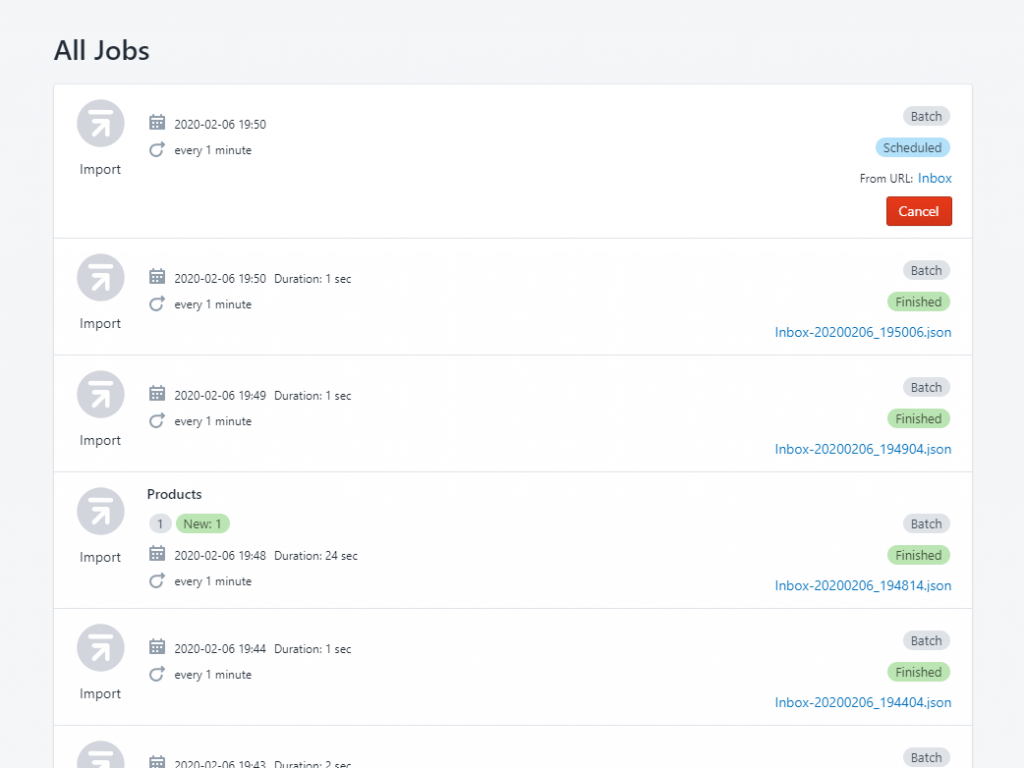Click the recurring schedule icon on the first job

pyautogui.click(x=157, y=148)
